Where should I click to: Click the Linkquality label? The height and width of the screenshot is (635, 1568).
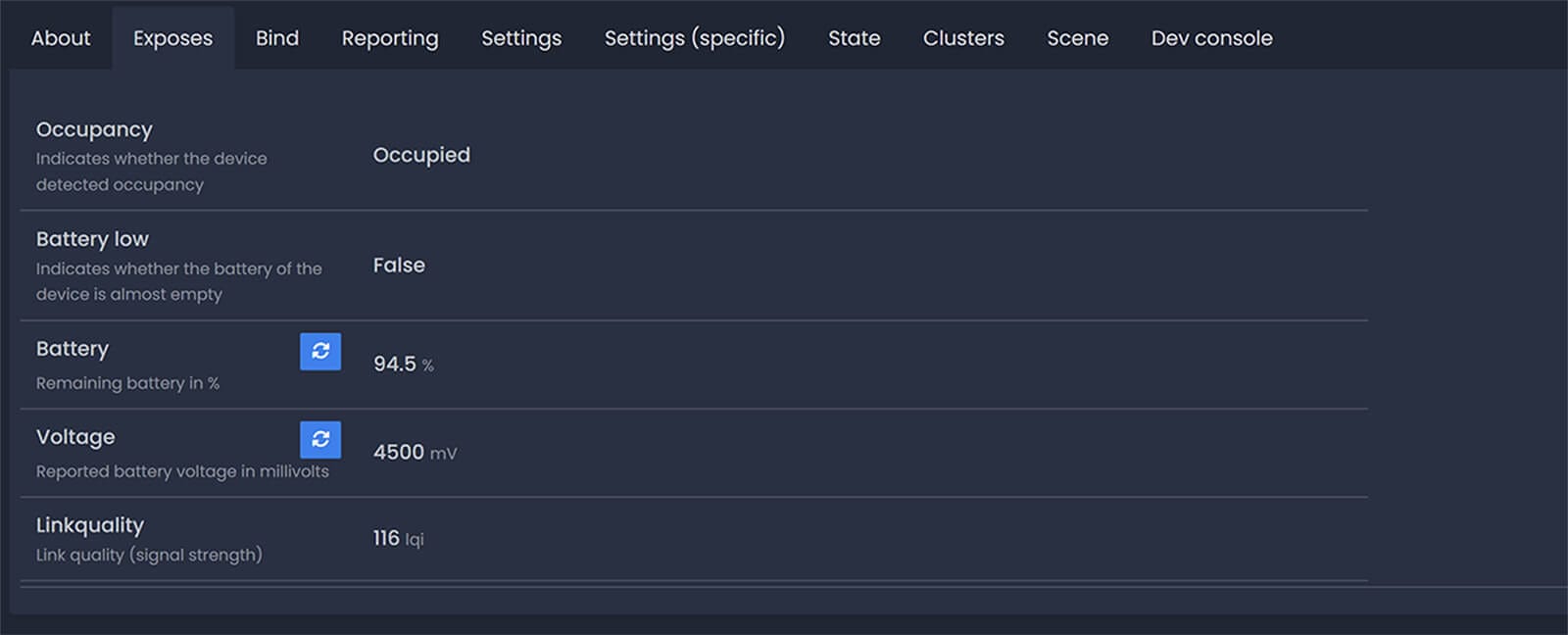(x=90, y=525)
